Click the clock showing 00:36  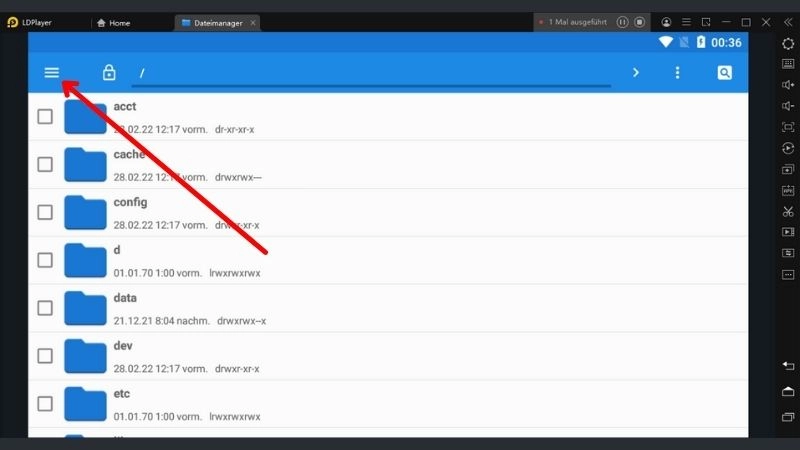click(x=726, y=42)
